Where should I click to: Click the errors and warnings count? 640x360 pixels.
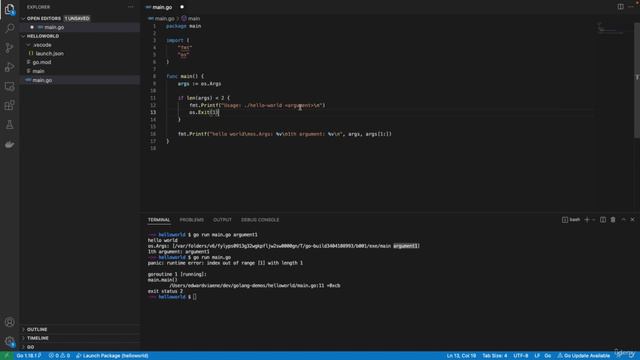[x=59, y=356]
